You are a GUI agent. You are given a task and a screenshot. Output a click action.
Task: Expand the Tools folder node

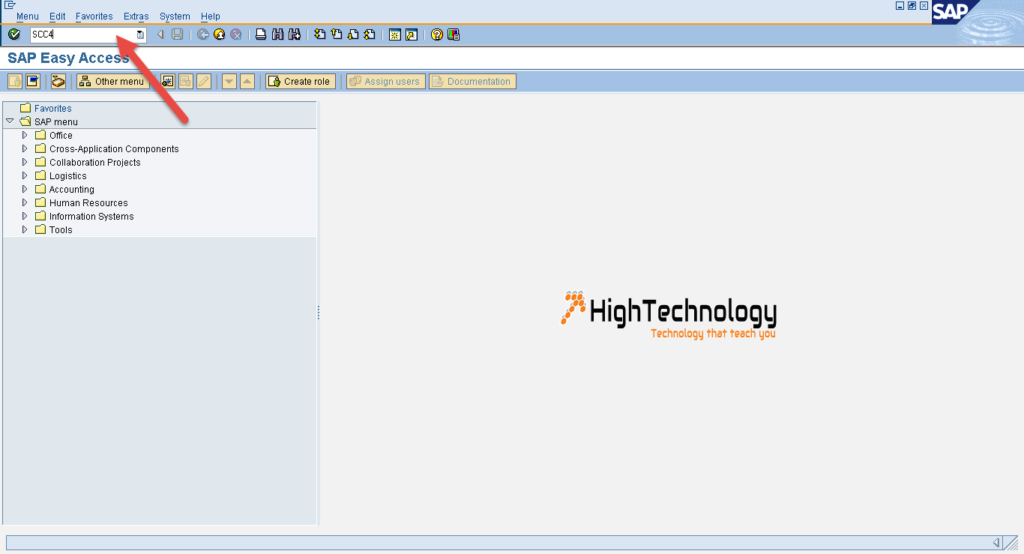25,229
